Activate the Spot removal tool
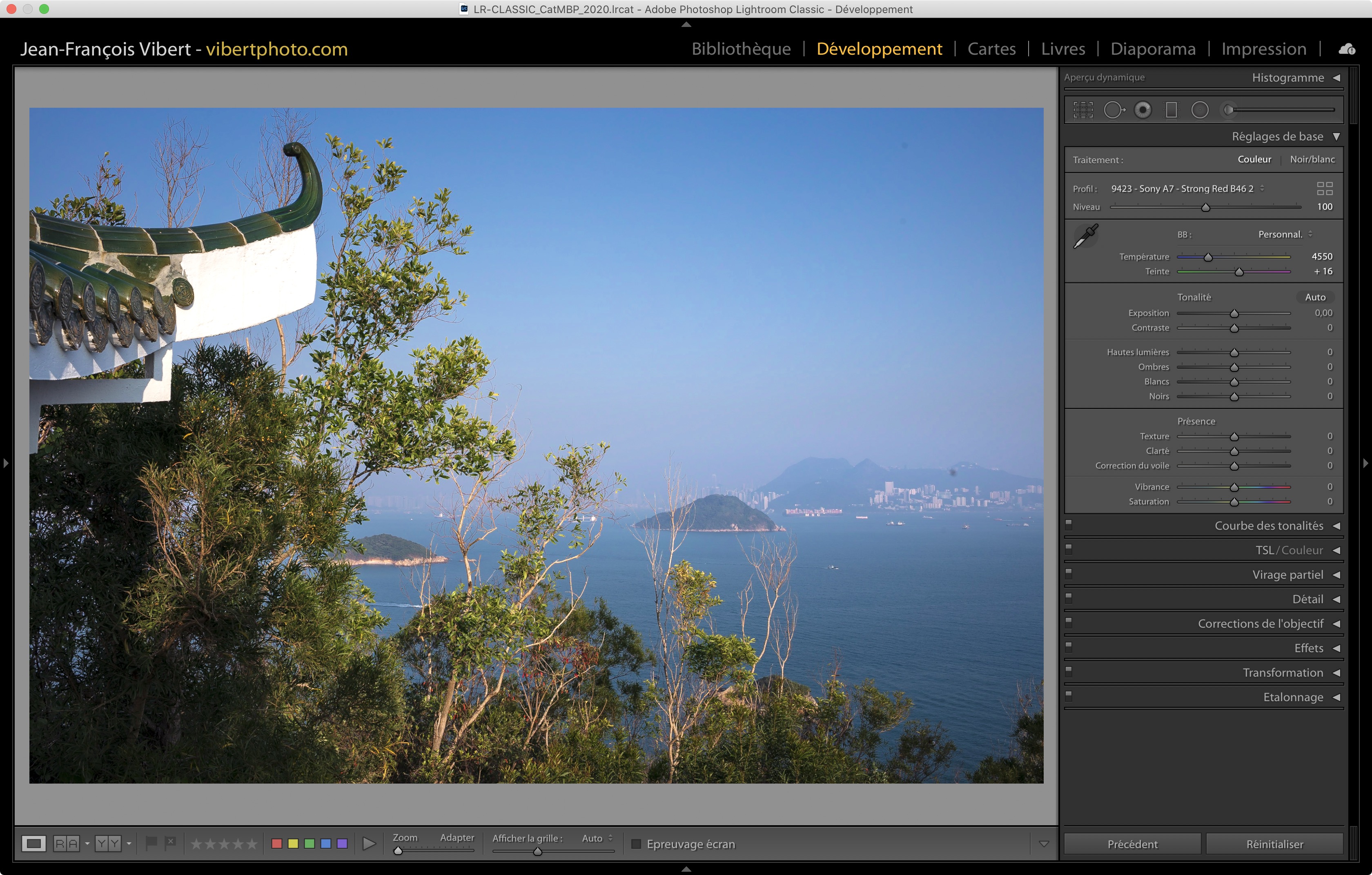Image resolution: width=1372 pixels, height=875 pixels. (x=1114, y=110)
